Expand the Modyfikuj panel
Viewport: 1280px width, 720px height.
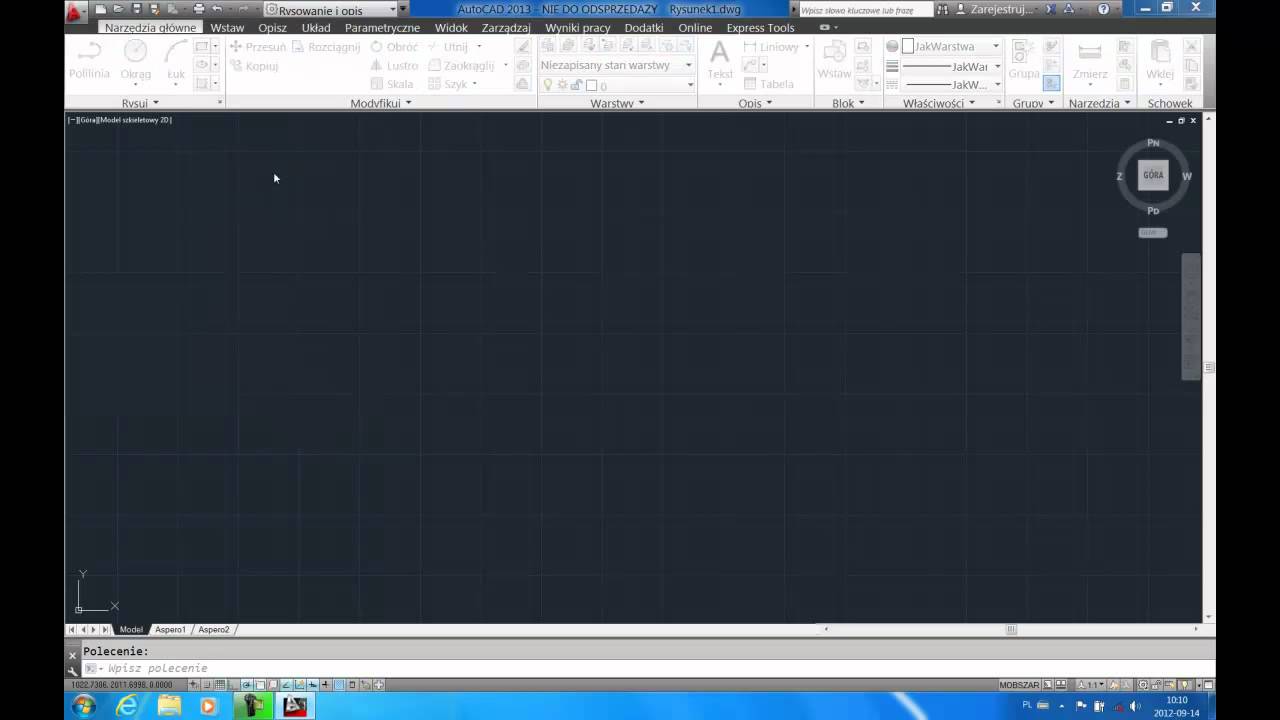tap(380, 103)
